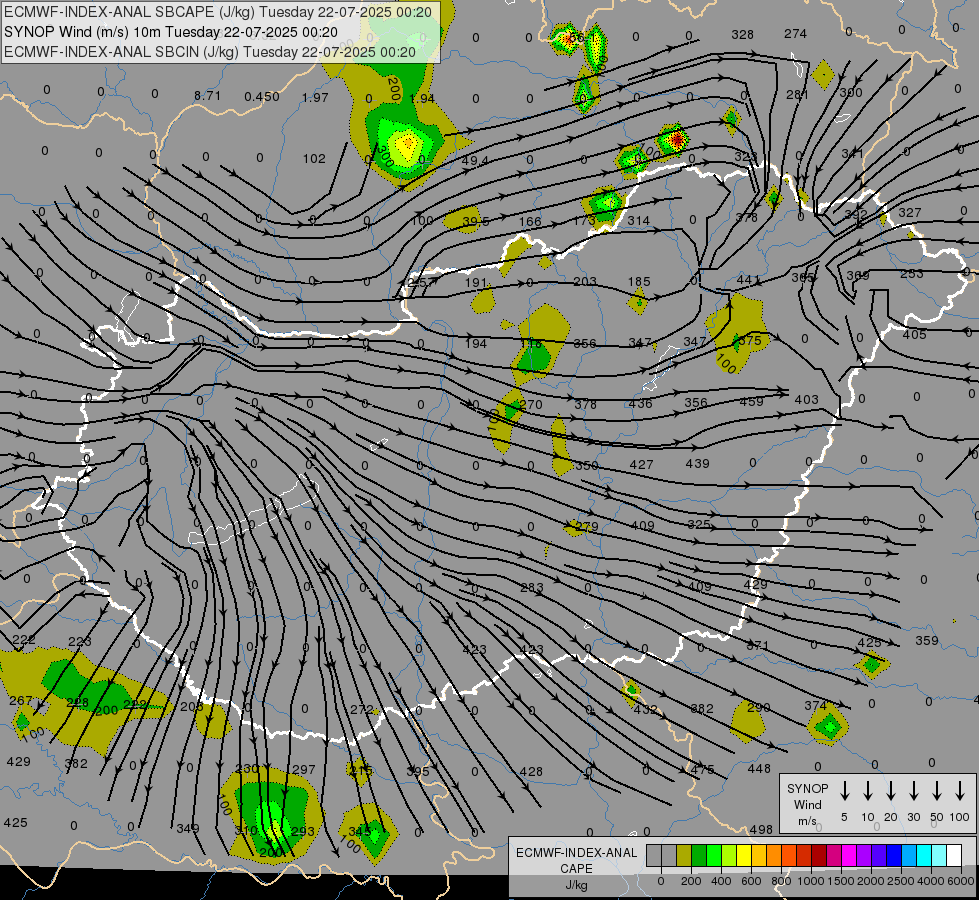Click the map value 102
This screenshot has width=979, height=900.
pyautogui.click(x=314, y=159)
